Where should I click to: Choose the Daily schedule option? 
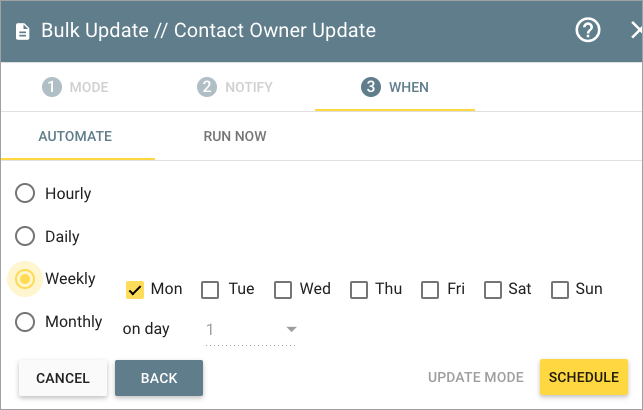[25, 237]
